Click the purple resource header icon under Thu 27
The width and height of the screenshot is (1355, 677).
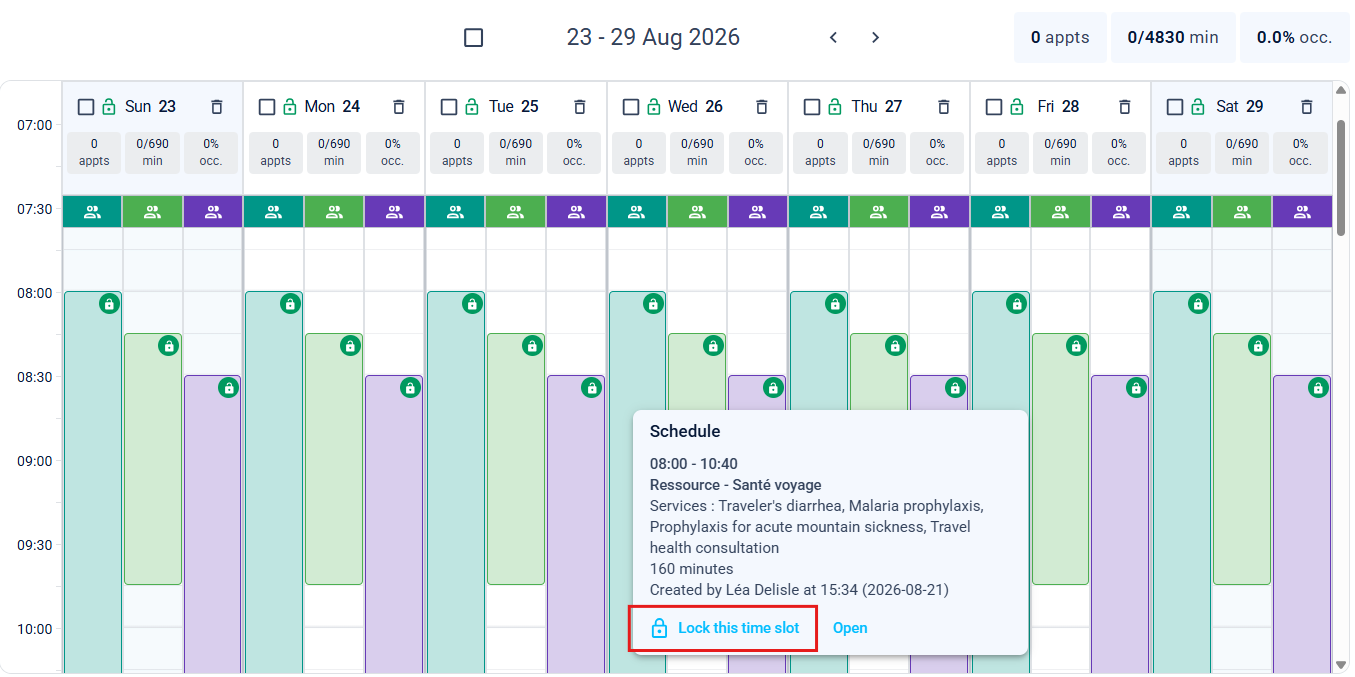pos(939,212)
